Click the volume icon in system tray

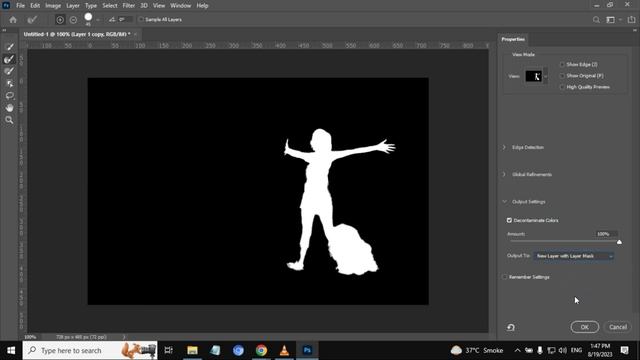(562, 350)
